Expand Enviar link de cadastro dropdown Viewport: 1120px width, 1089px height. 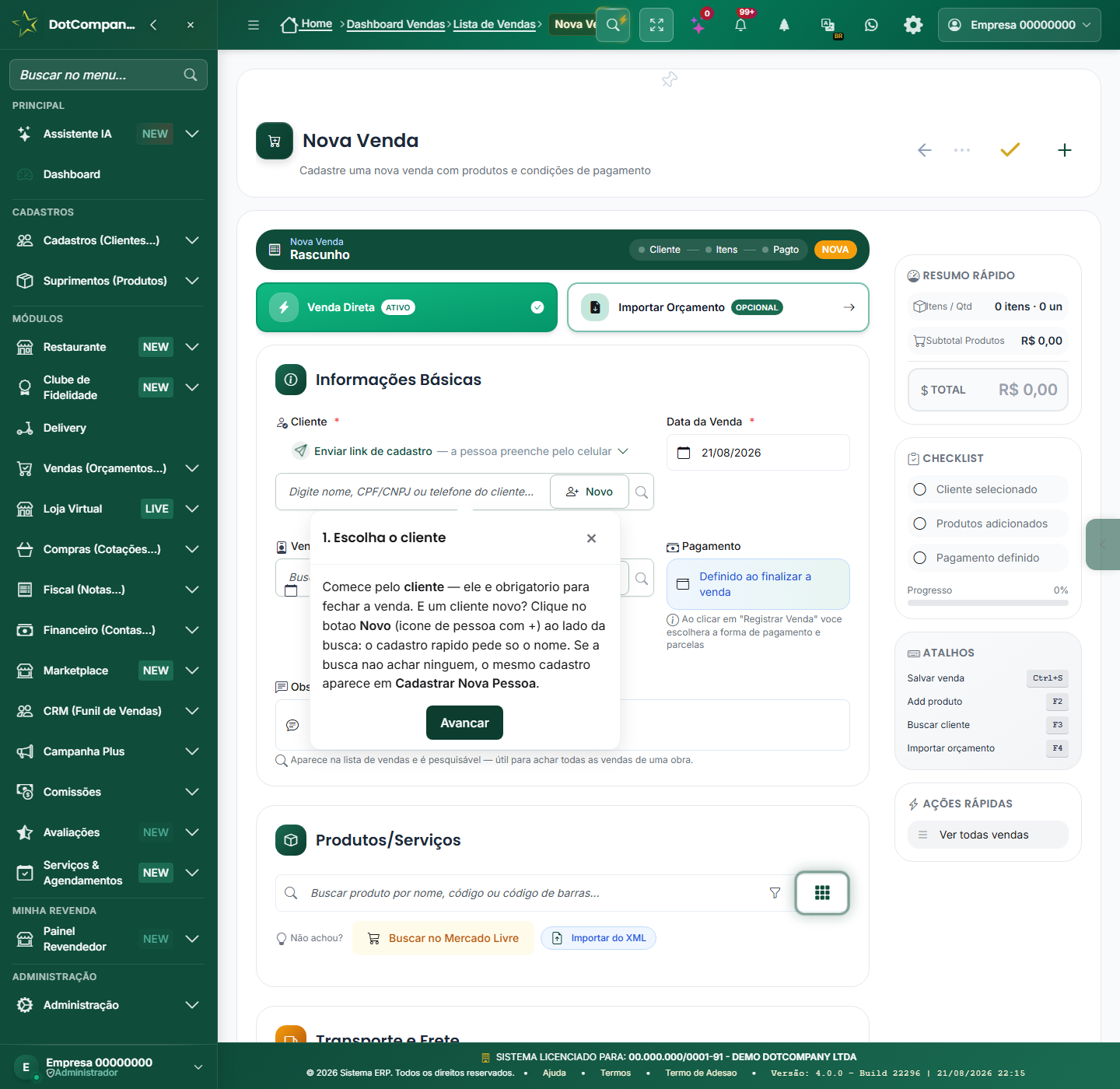[623, 451]
